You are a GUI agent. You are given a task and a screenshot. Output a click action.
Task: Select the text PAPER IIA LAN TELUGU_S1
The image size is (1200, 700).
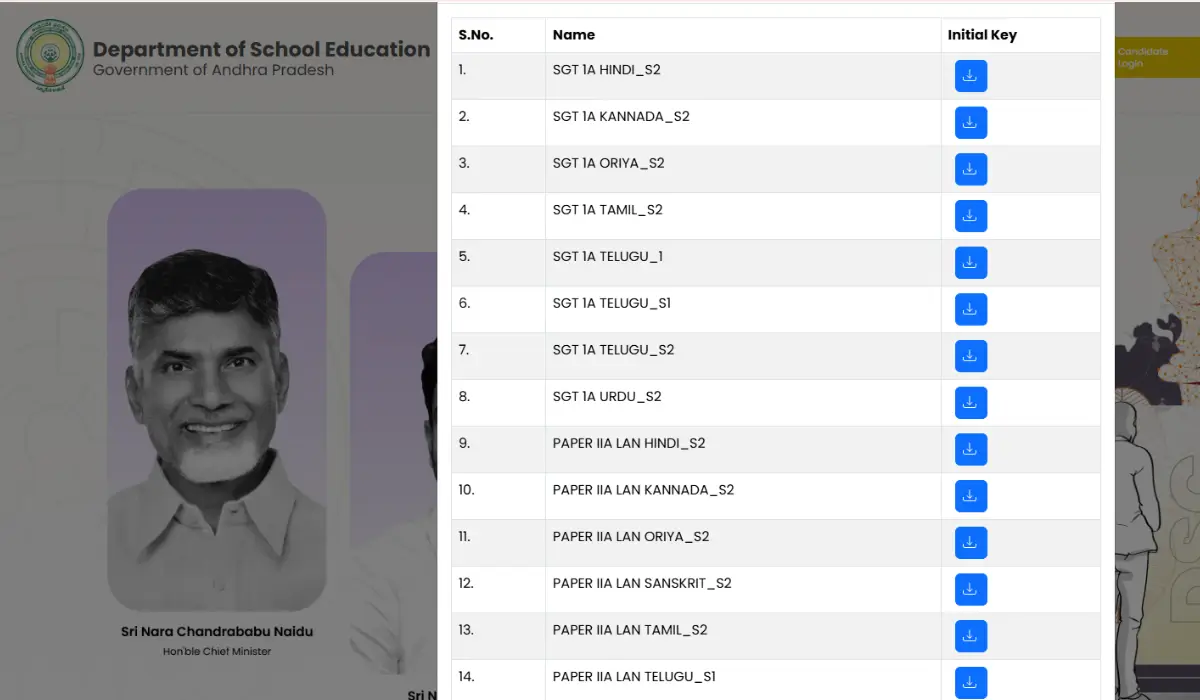tap(635, 676)
